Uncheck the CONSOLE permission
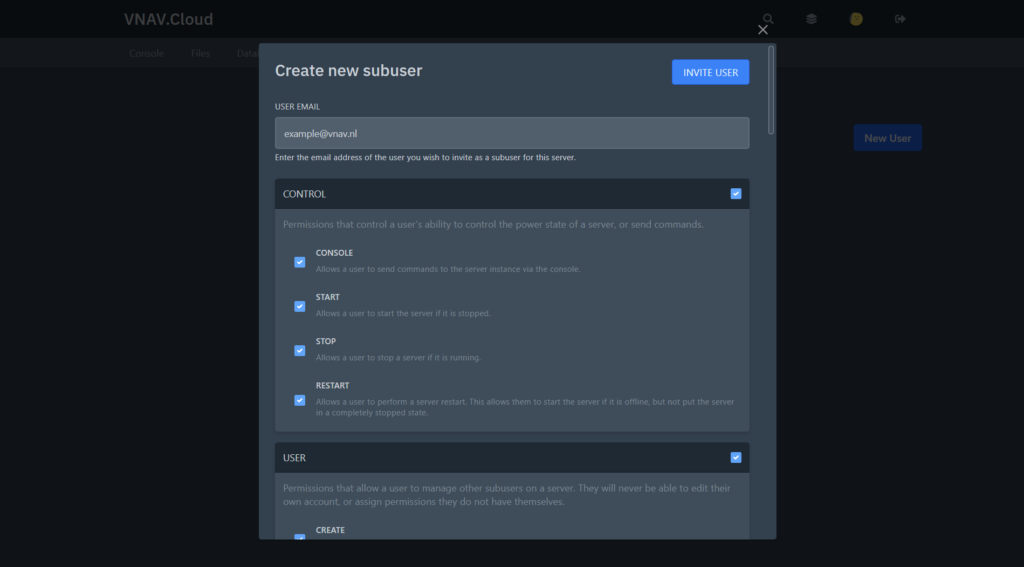Screen dimensions: 1024x567 pos(300,262)
